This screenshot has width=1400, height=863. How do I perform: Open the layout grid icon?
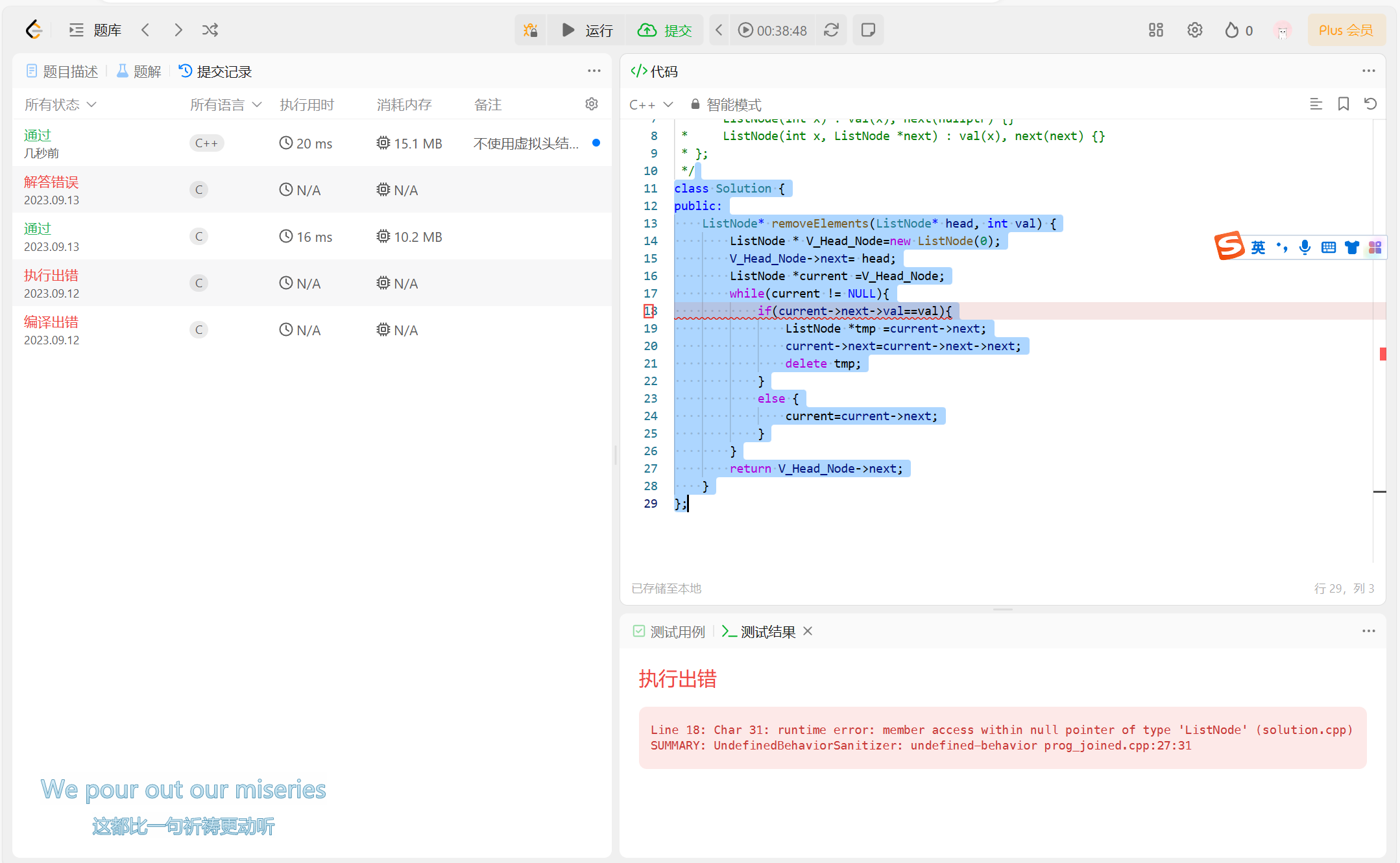[1156, 30]
